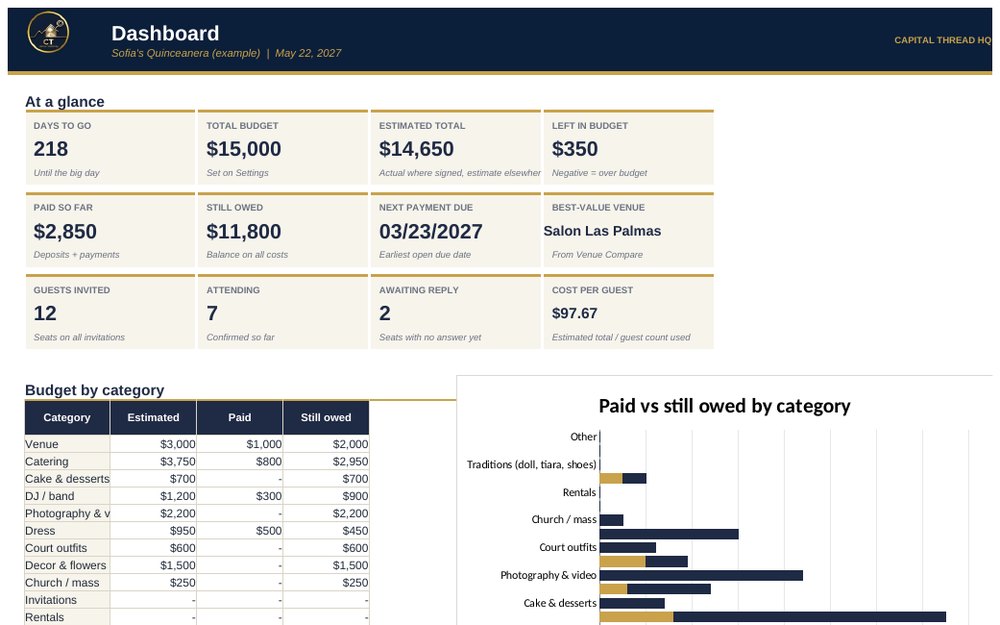Click the Paid column header
The image size is (1000, 625).
[240, 417]
